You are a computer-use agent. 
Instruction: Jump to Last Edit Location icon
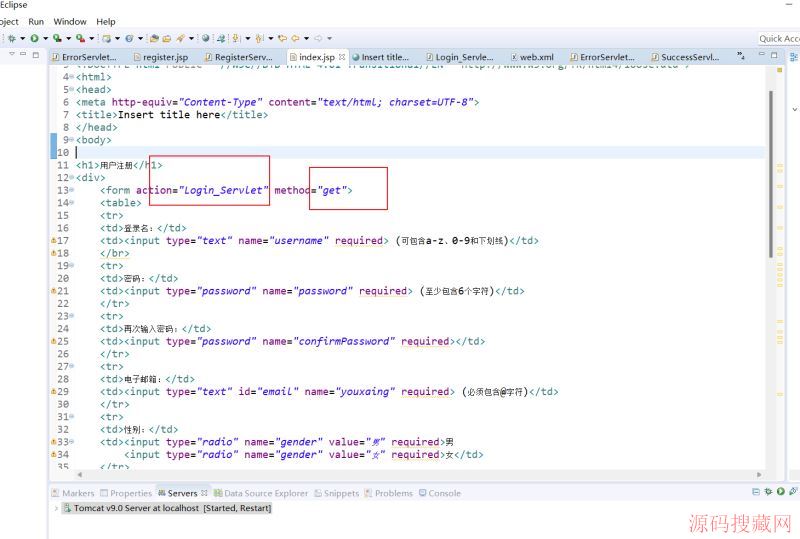tap(282, 38)
